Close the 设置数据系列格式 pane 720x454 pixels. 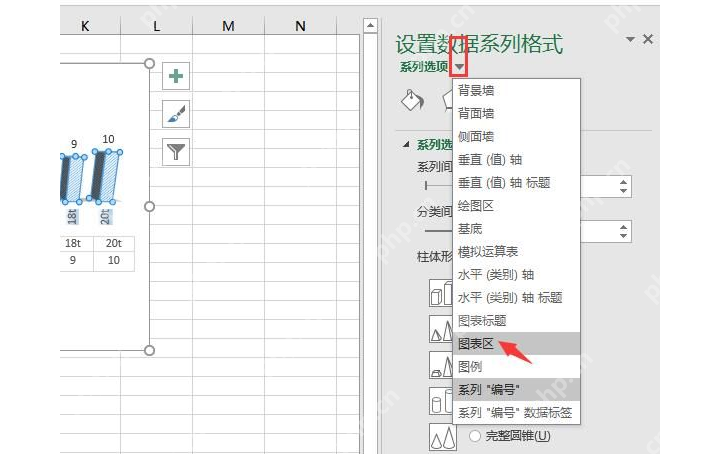[648, 39]
